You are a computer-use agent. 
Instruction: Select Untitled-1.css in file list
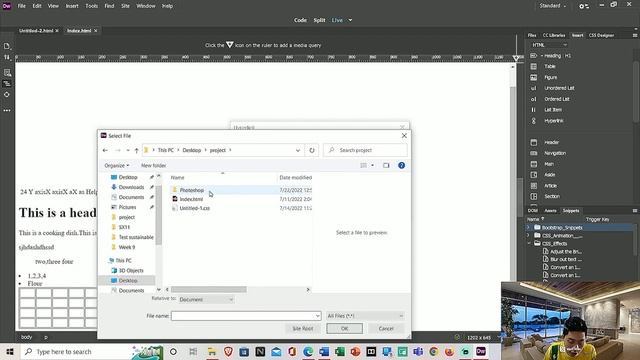[194, 208]
